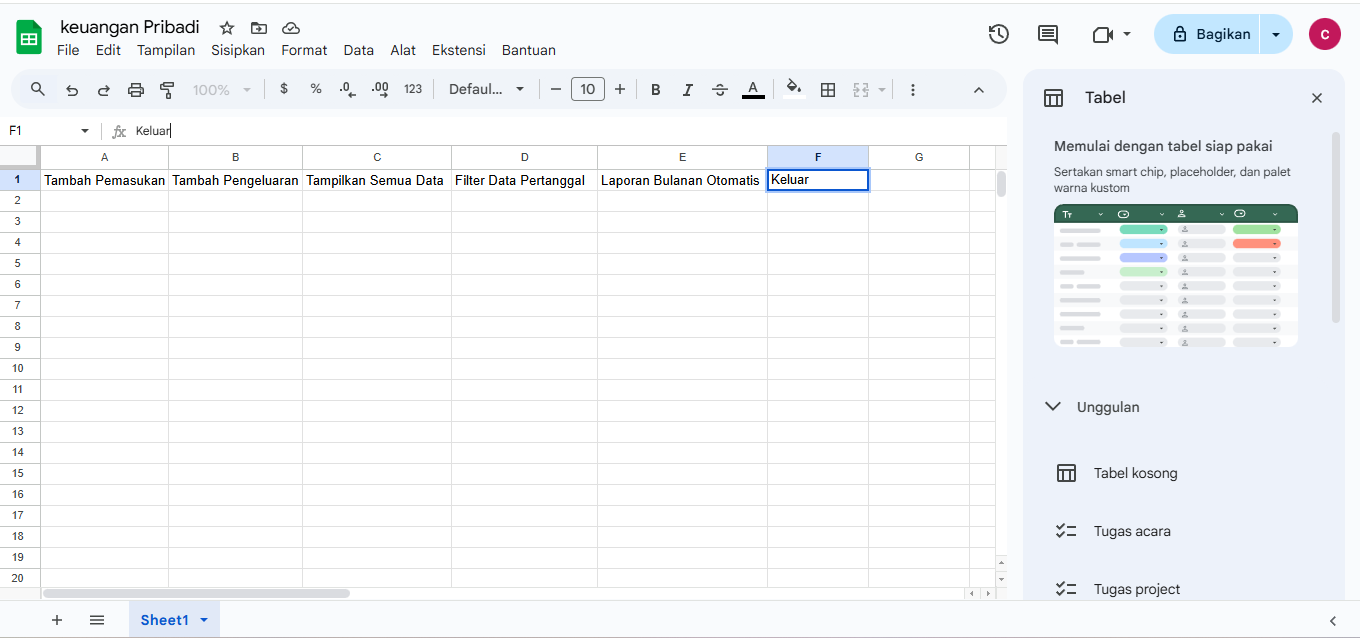Choose the Tugas project table template
The height and width of the screenshot is (638, 1360).
pyautogui.click(x=1137, y=589)
